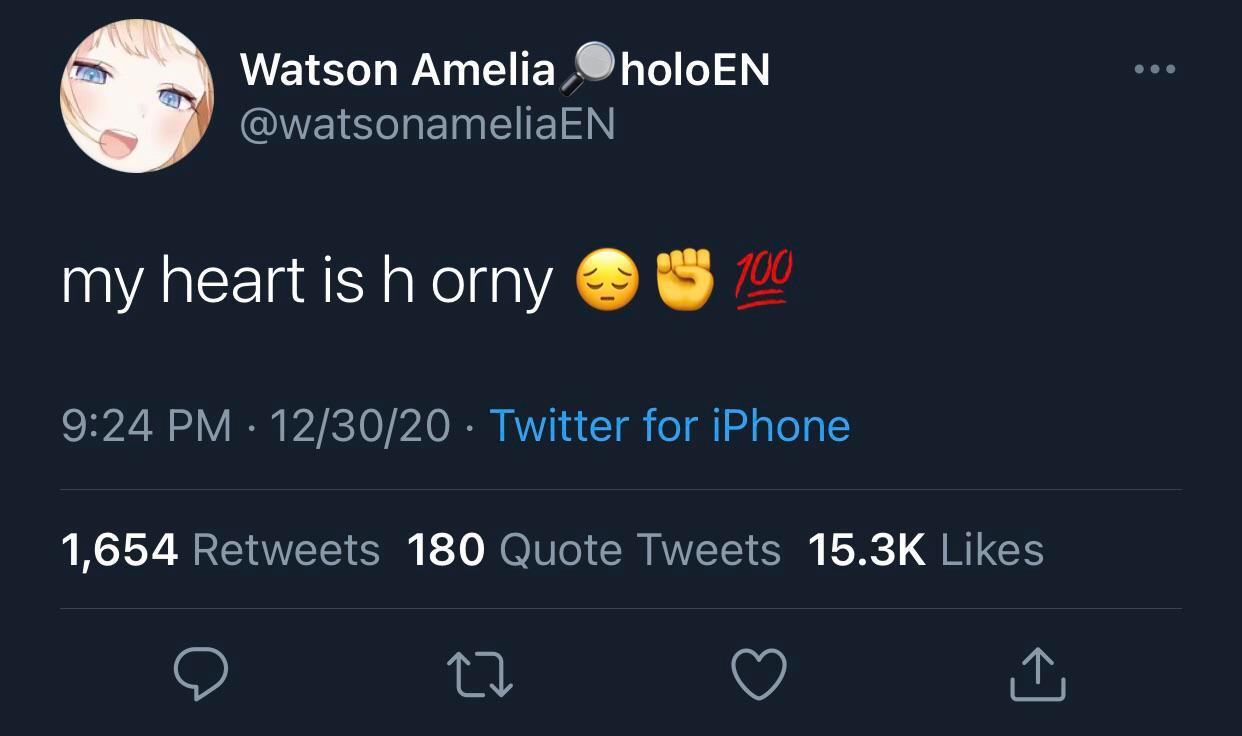Like the tweet with the heart icon
This screenshot has height=736, width=1242.
coord(759,675)
